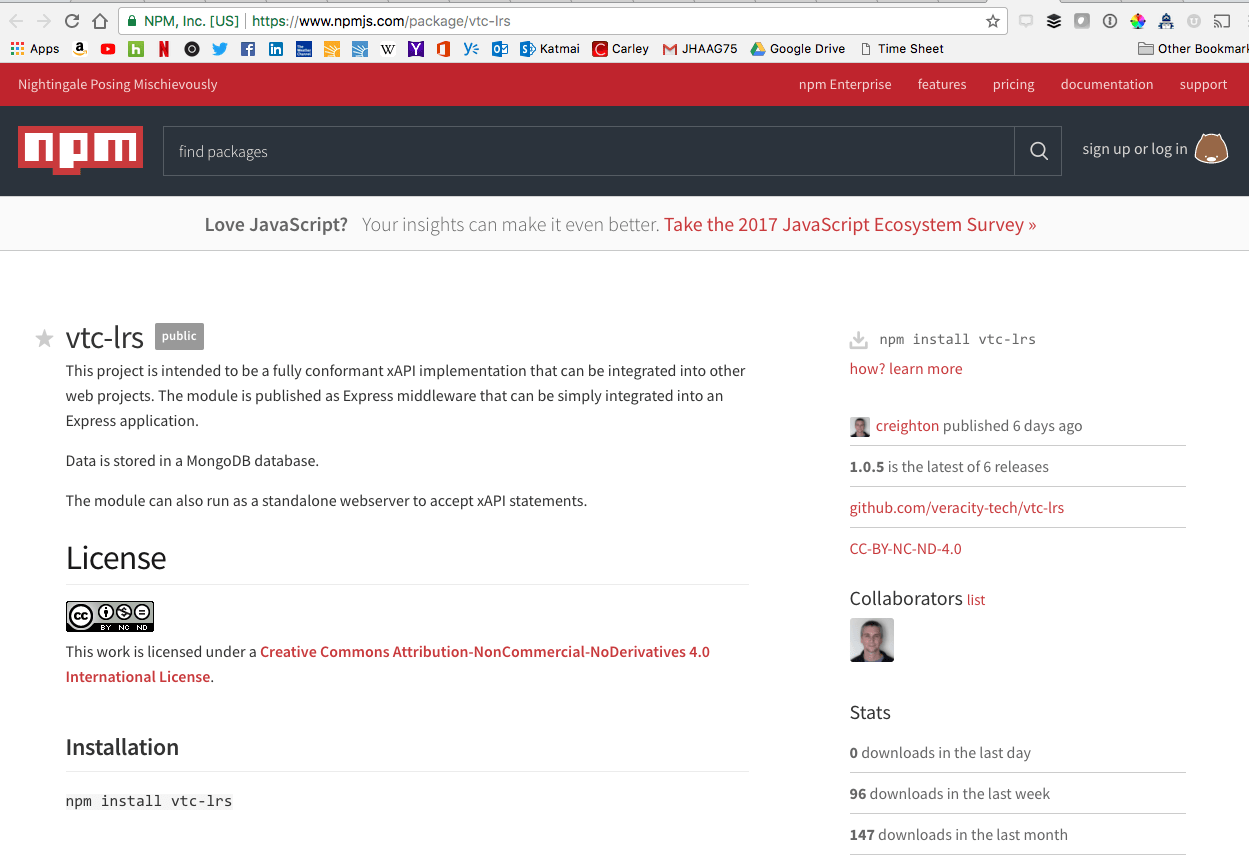Click the CC-BY-NC-ND-4.0 license link
The height and width of the screenshot is (860, 1249).
coord(906,549)
